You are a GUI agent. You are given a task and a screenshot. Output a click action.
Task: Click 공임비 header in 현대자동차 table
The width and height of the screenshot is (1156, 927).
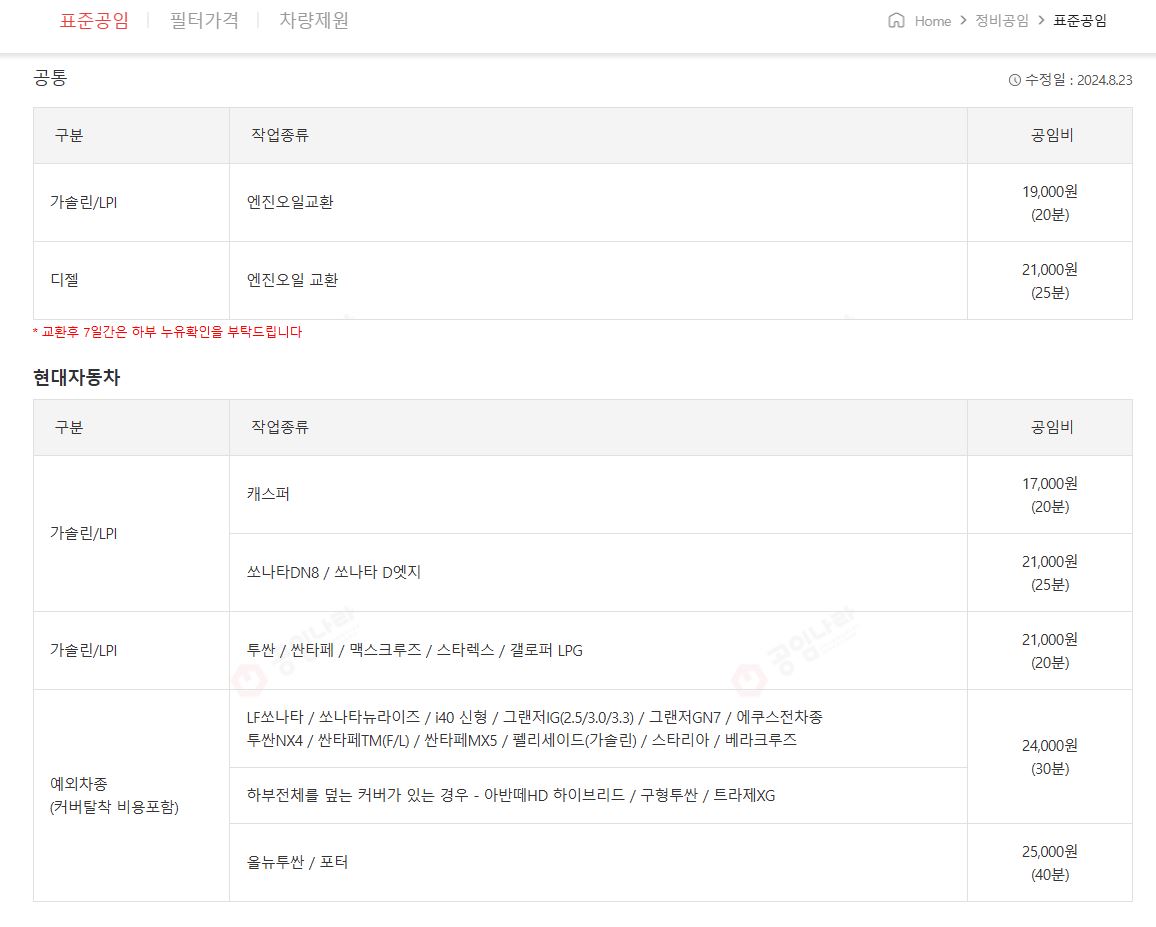pos(1052,427)
